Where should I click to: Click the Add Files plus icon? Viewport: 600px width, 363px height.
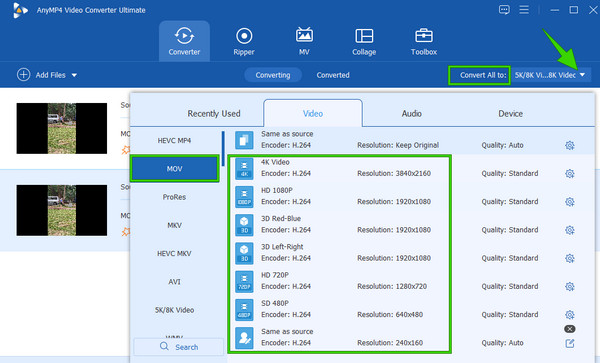23,75
